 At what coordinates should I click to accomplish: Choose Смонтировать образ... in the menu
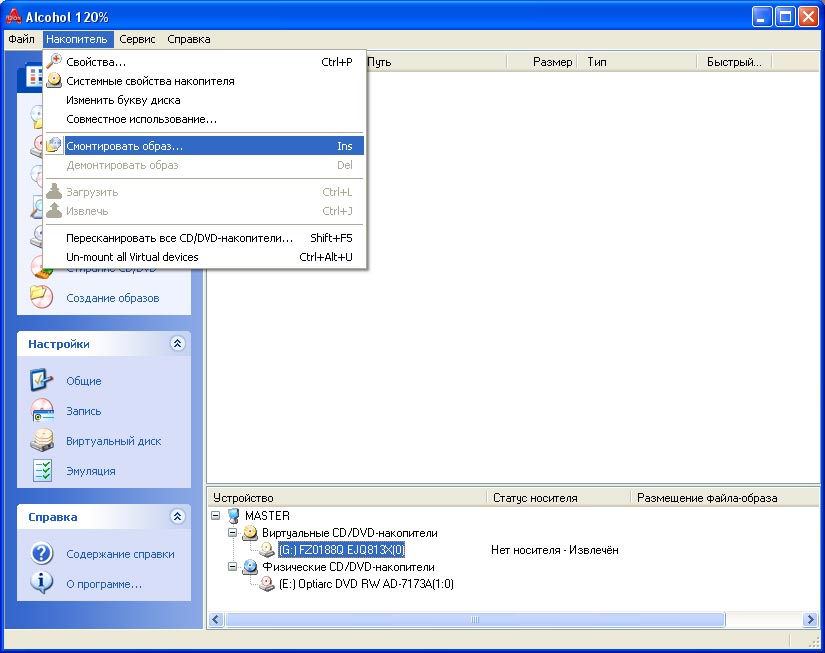(205, 146)
